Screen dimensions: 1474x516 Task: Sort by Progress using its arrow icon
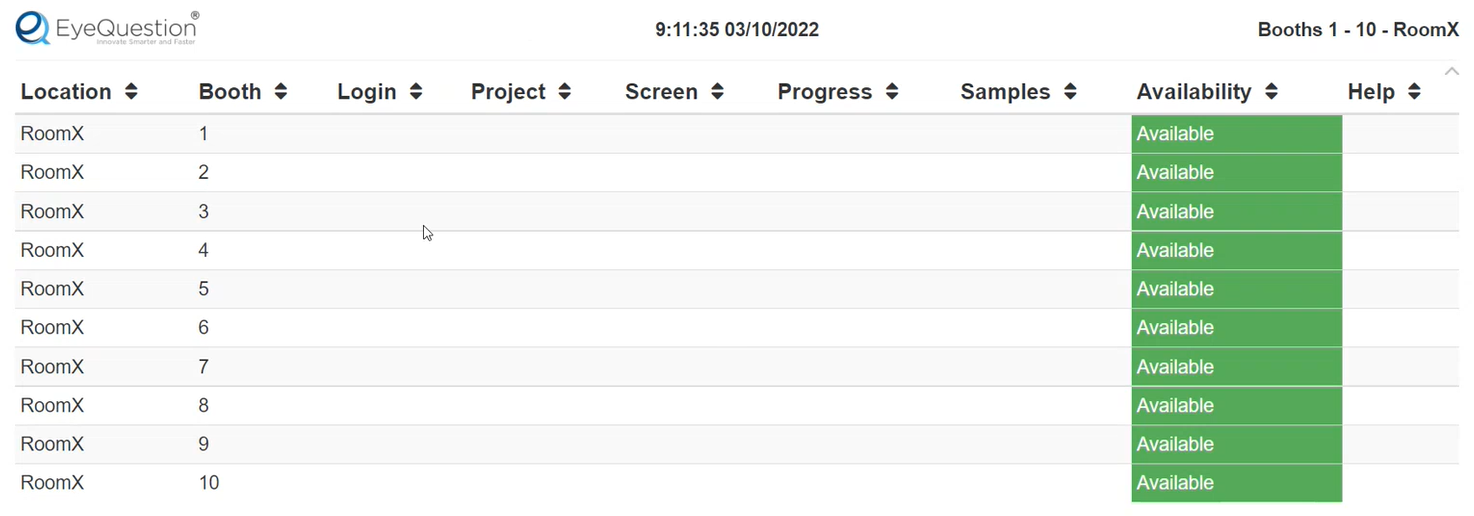click(892, 92)
